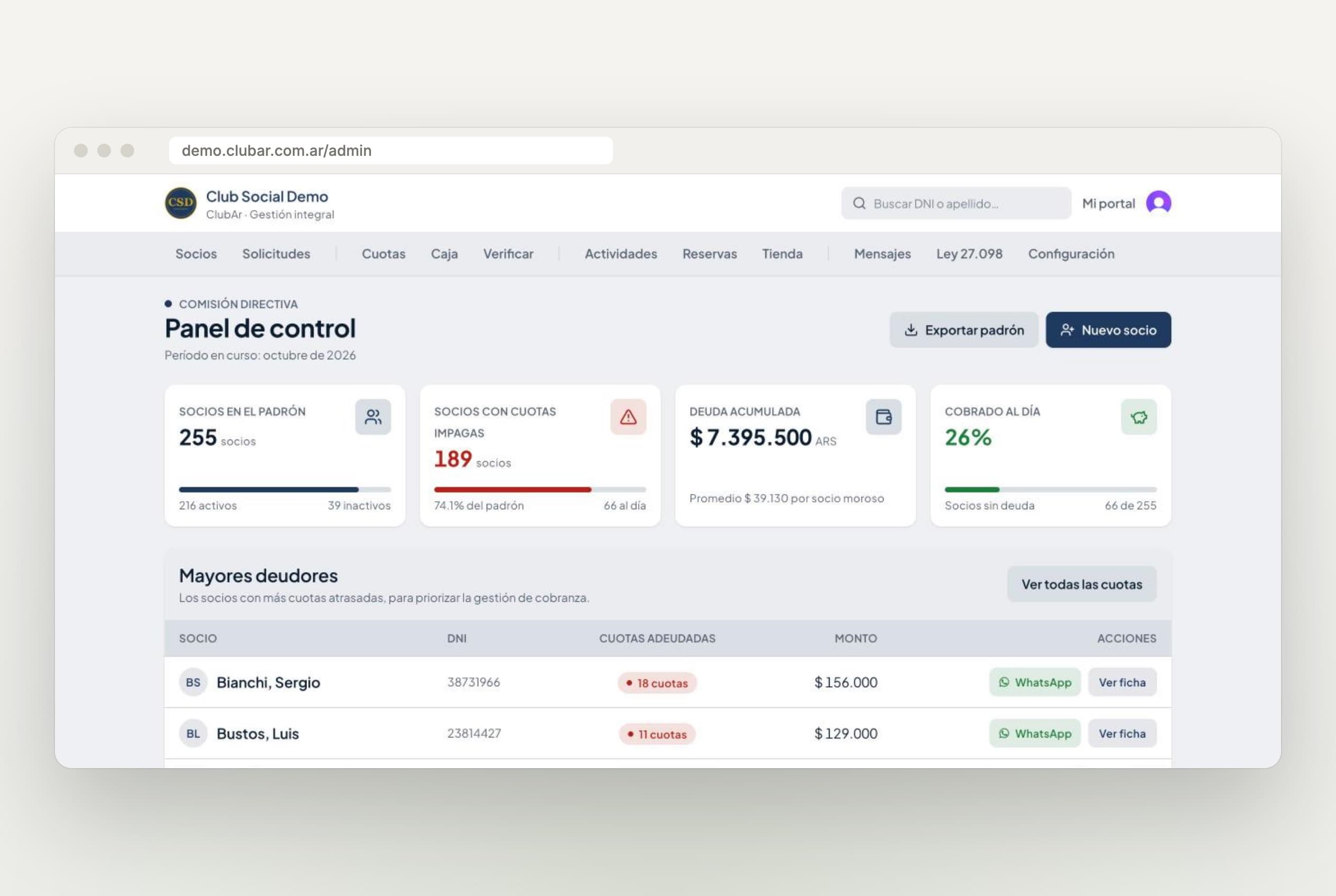Click the Exportar padrón button

click(963, 330)
